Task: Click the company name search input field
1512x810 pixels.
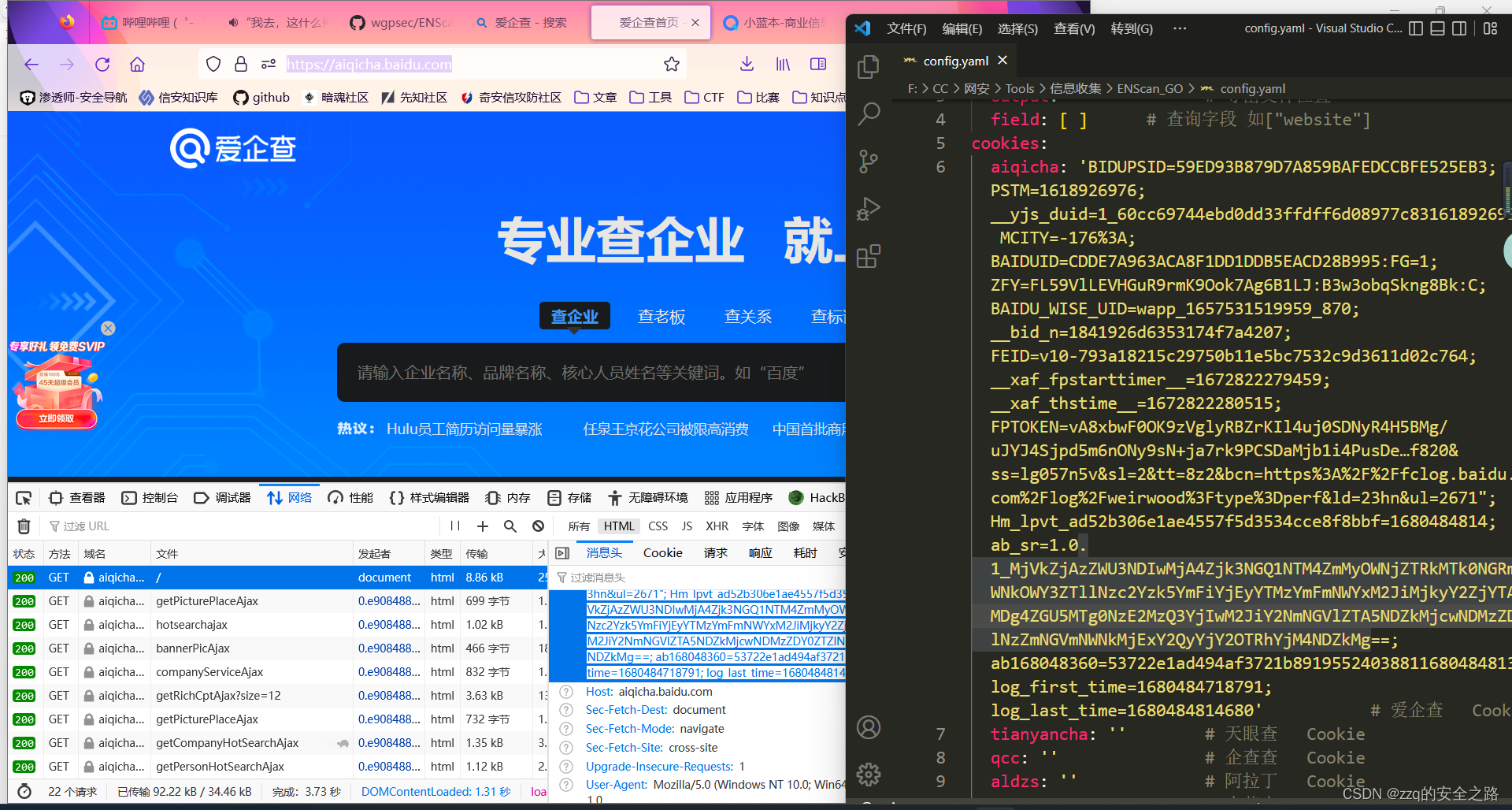Action: (591, 372)
